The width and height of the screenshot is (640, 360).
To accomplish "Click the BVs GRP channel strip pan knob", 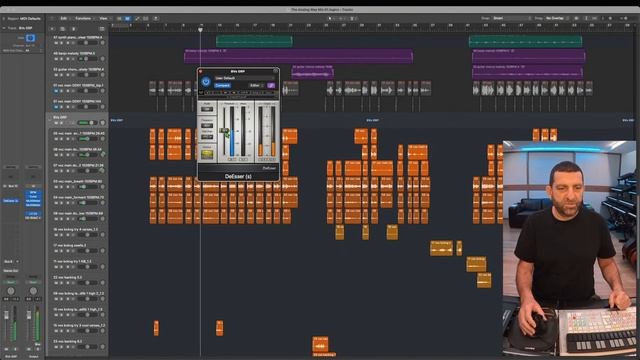I will coord(11,291).
